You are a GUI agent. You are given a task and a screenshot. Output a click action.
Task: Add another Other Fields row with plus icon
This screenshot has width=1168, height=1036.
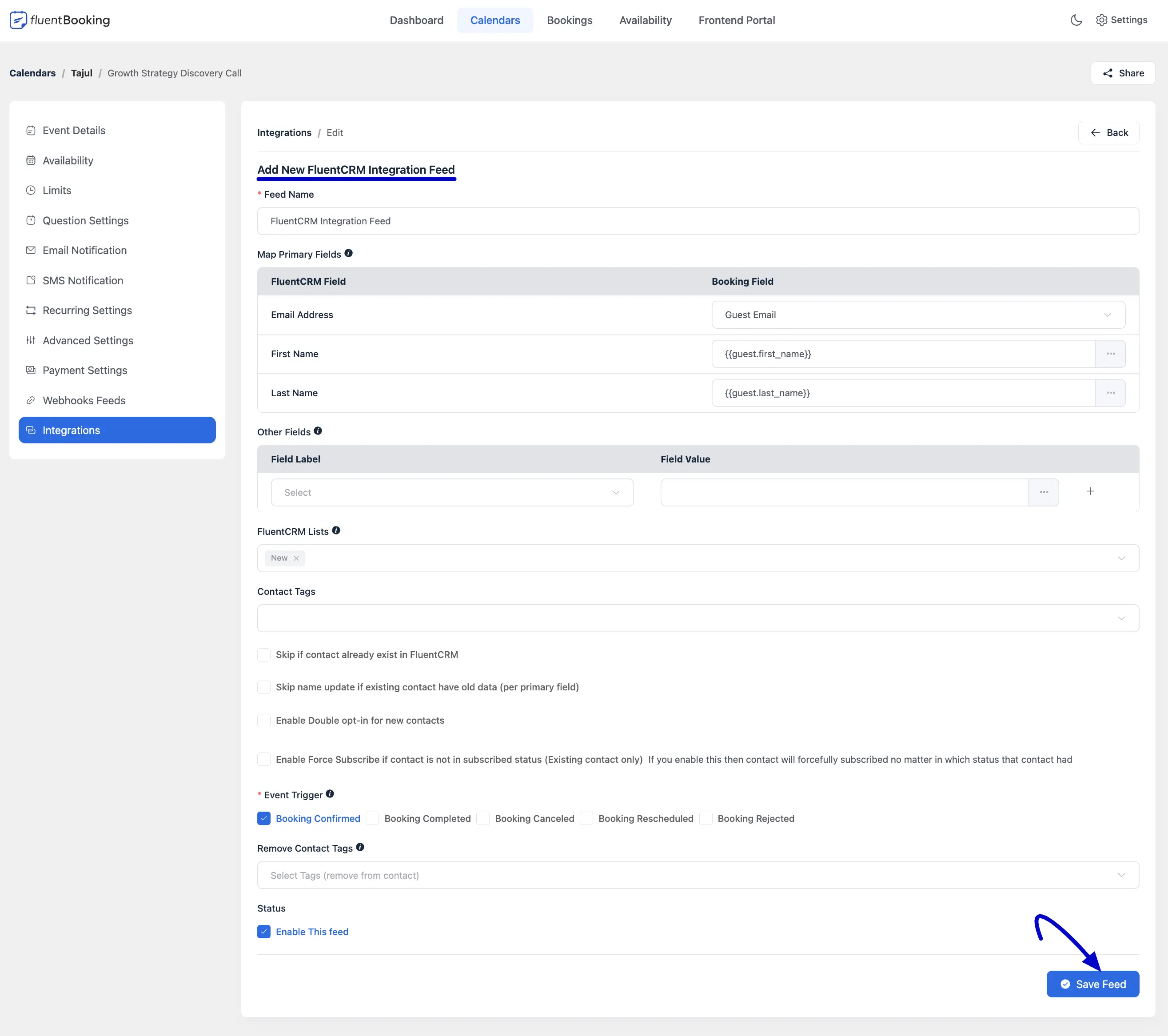pos(1090,491)
